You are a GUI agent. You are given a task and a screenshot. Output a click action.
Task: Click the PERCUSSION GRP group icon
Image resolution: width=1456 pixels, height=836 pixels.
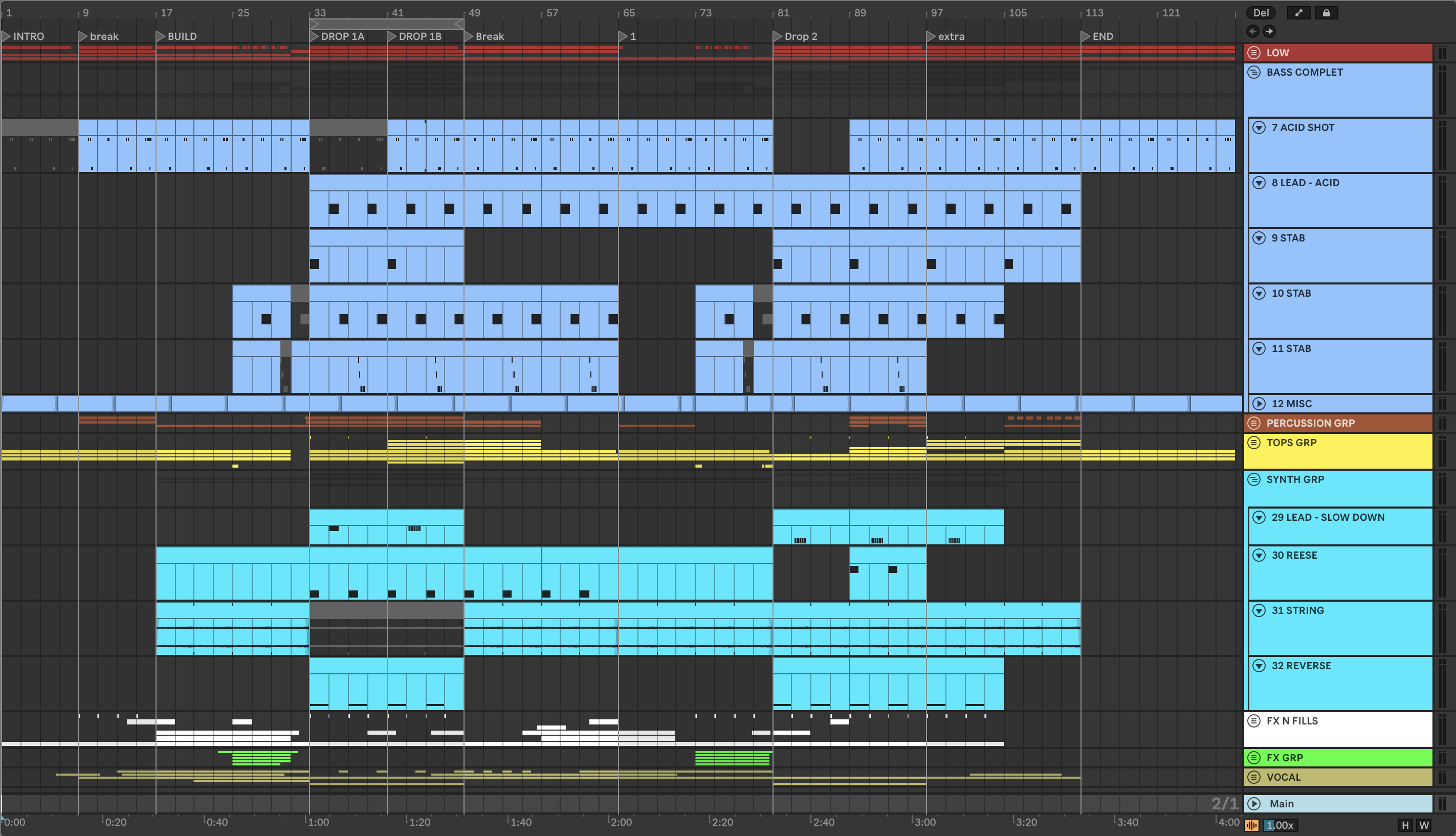pos(1254,423)
